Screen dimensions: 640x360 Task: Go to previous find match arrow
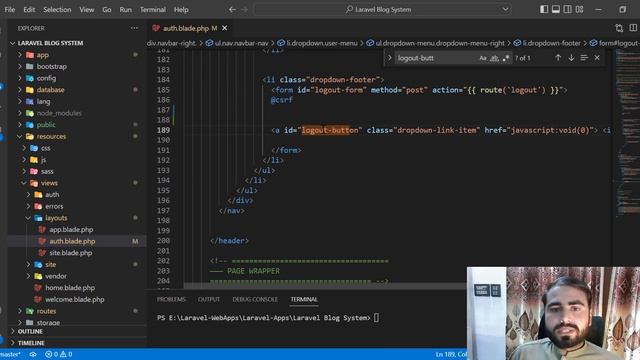558,58
